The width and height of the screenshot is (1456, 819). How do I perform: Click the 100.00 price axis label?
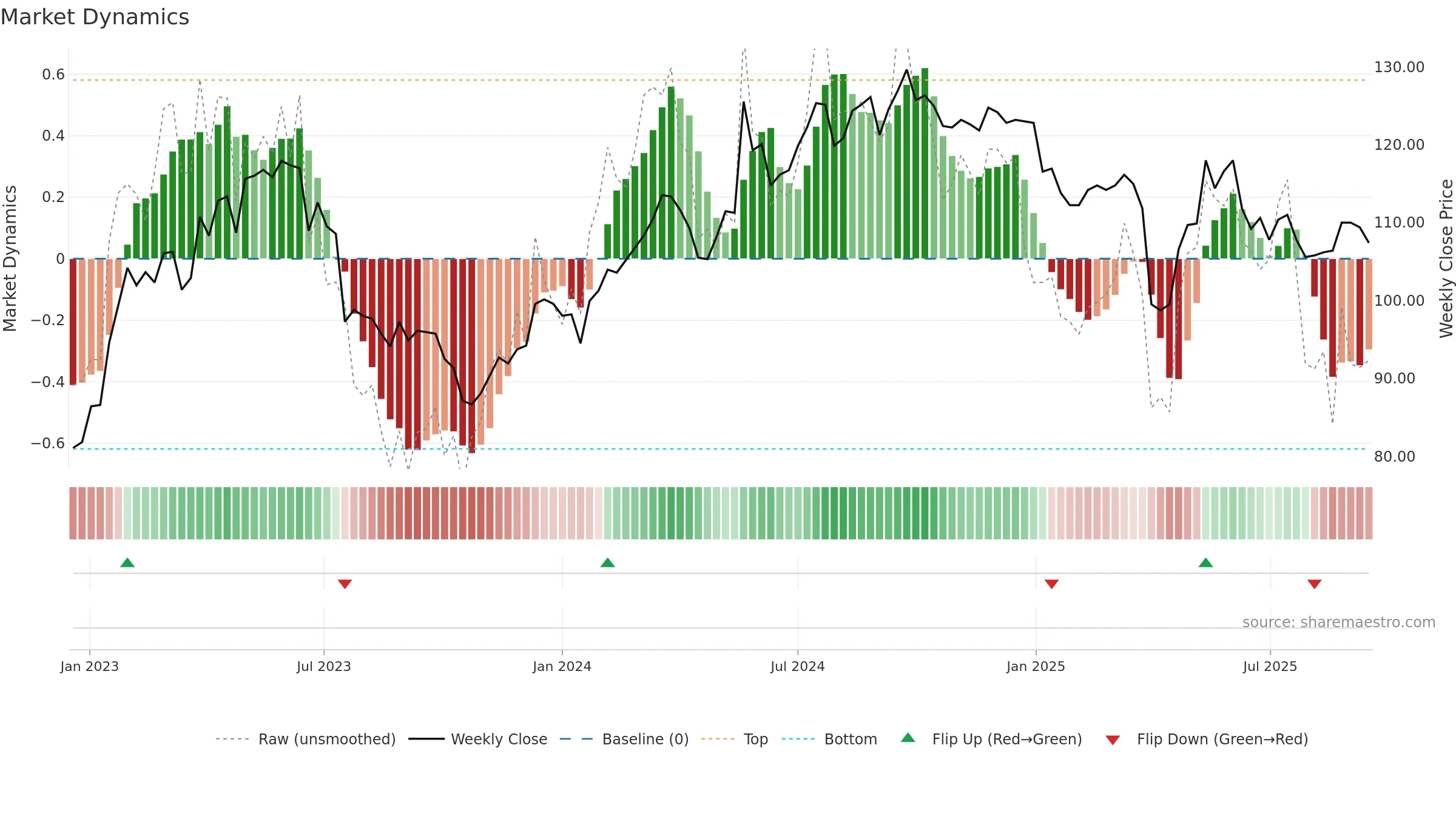coord(1399,300)
